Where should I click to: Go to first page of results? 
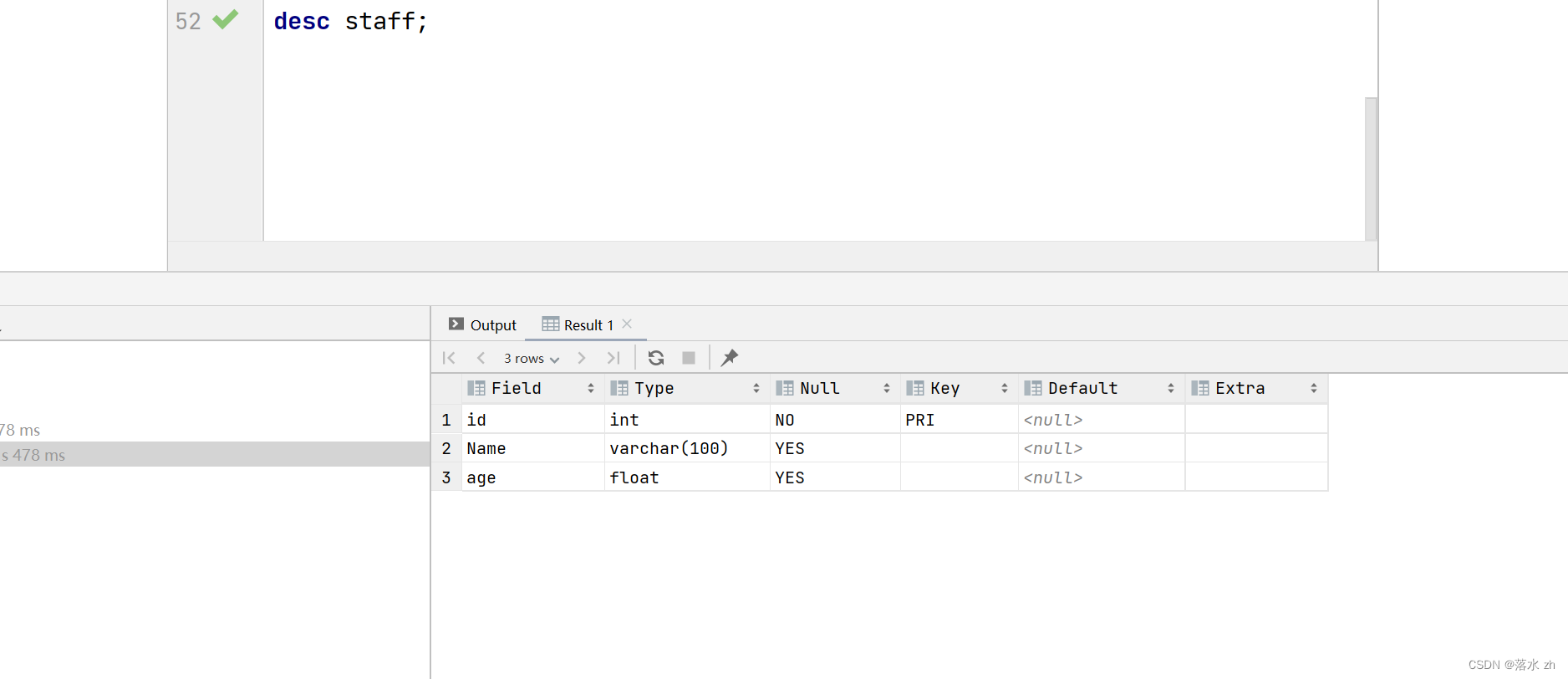coord(449,358)
